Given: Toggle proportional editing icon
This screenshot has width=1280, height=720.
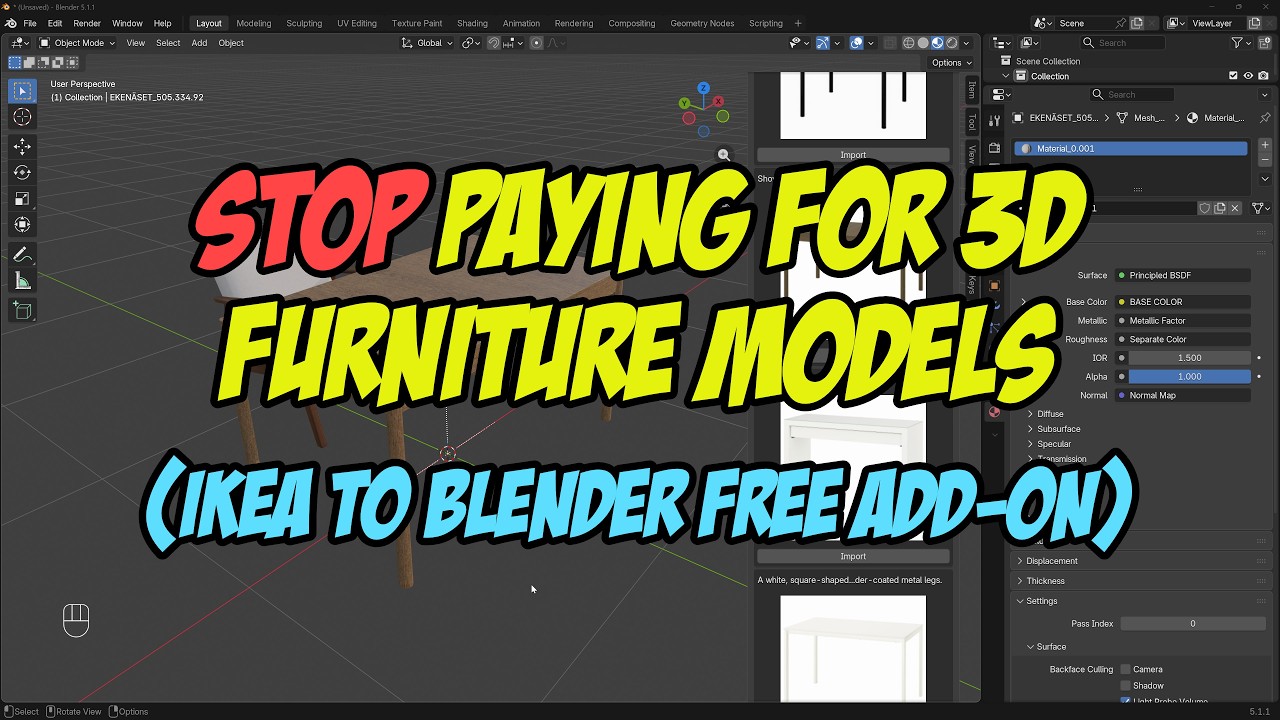Looking at the screenshot, I should (537, 43).
